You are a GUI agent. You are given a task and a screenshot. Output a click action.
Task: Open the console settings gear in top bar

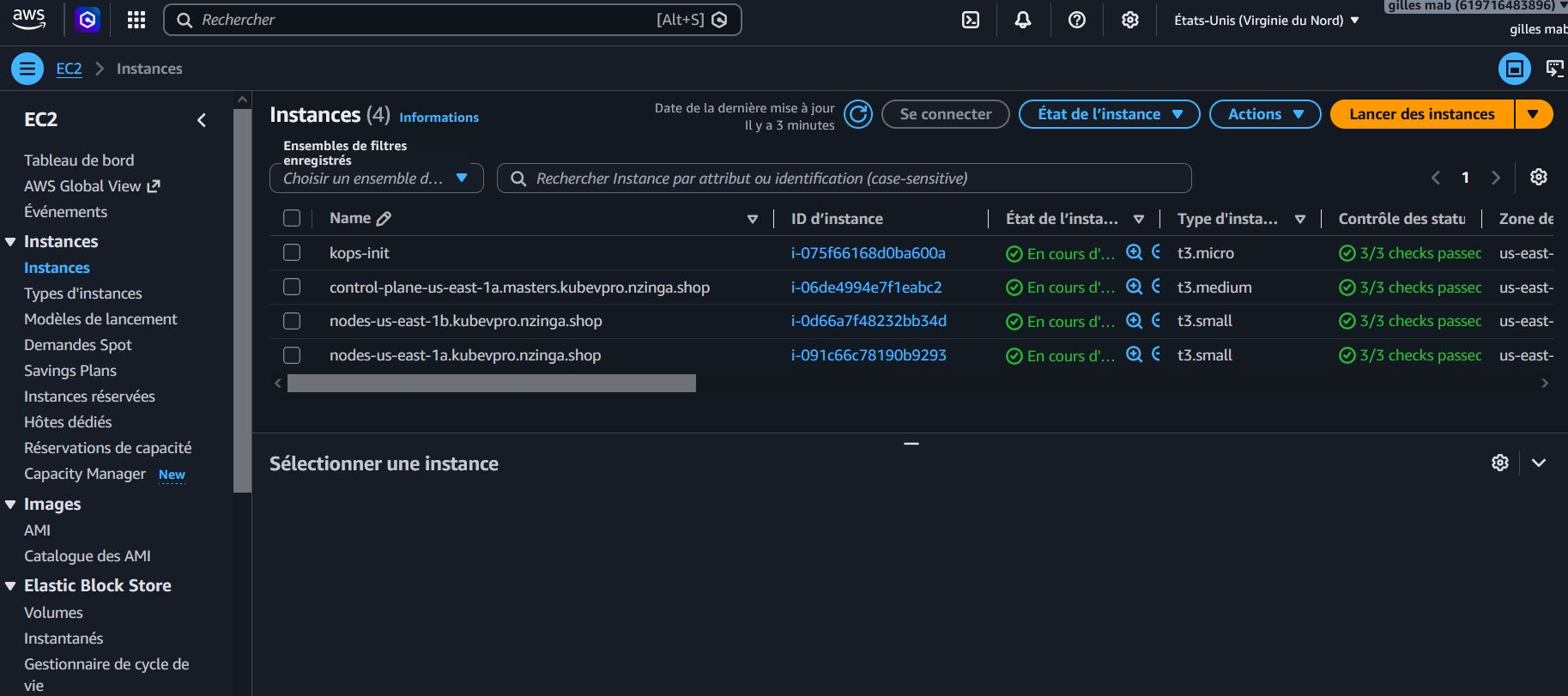(1130, 20)
